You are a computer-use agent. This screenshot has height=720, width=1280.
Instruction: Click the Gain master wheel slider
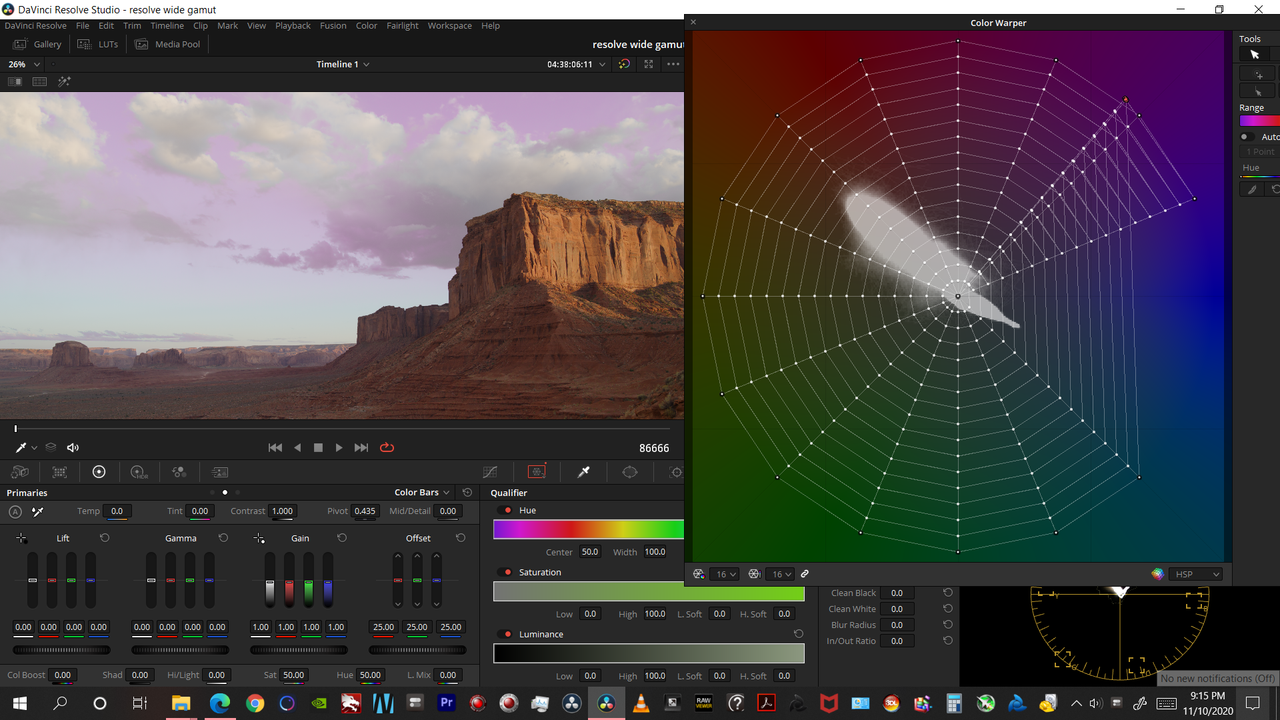click(x=299, y=650)
